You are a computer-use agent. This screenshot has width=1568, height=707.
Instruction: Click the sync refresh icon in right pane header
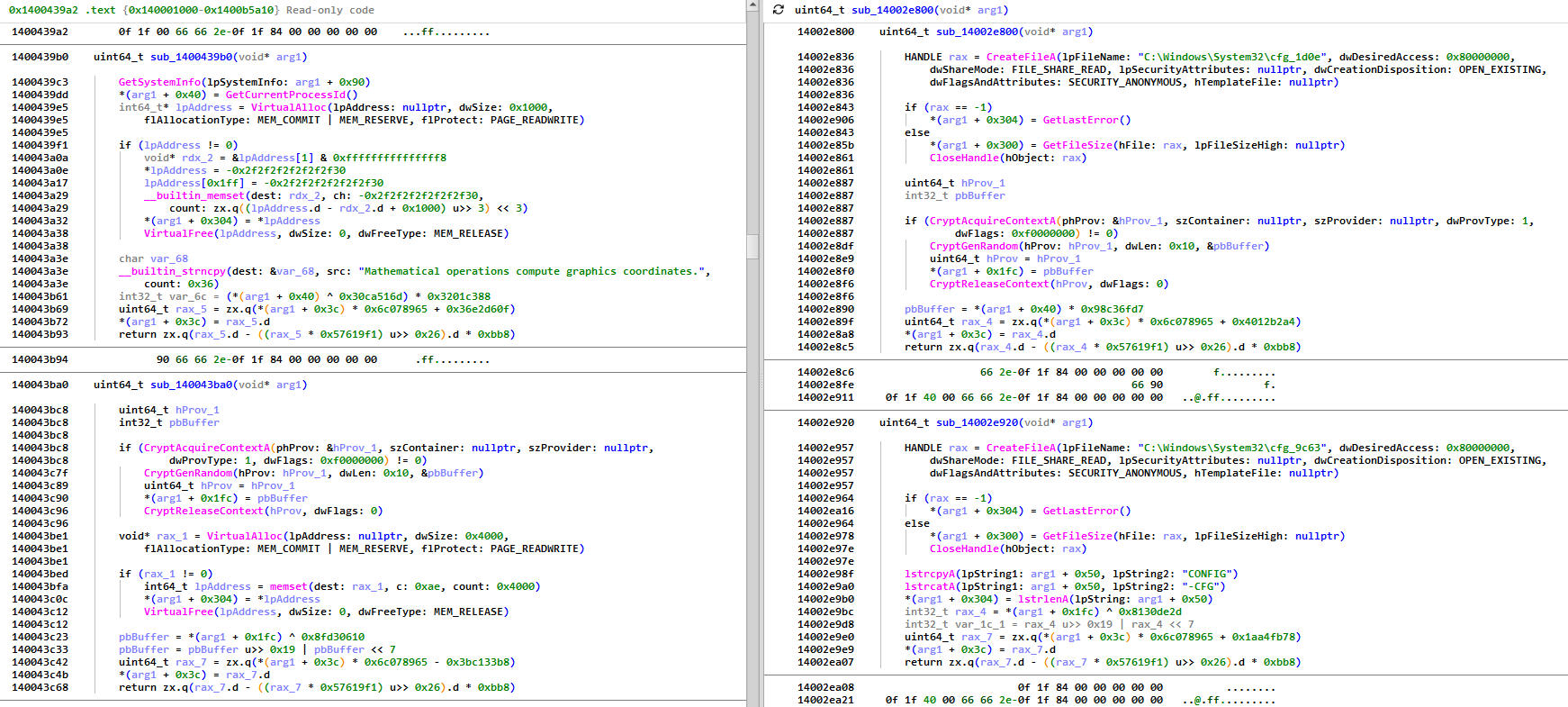pos(779,10)
